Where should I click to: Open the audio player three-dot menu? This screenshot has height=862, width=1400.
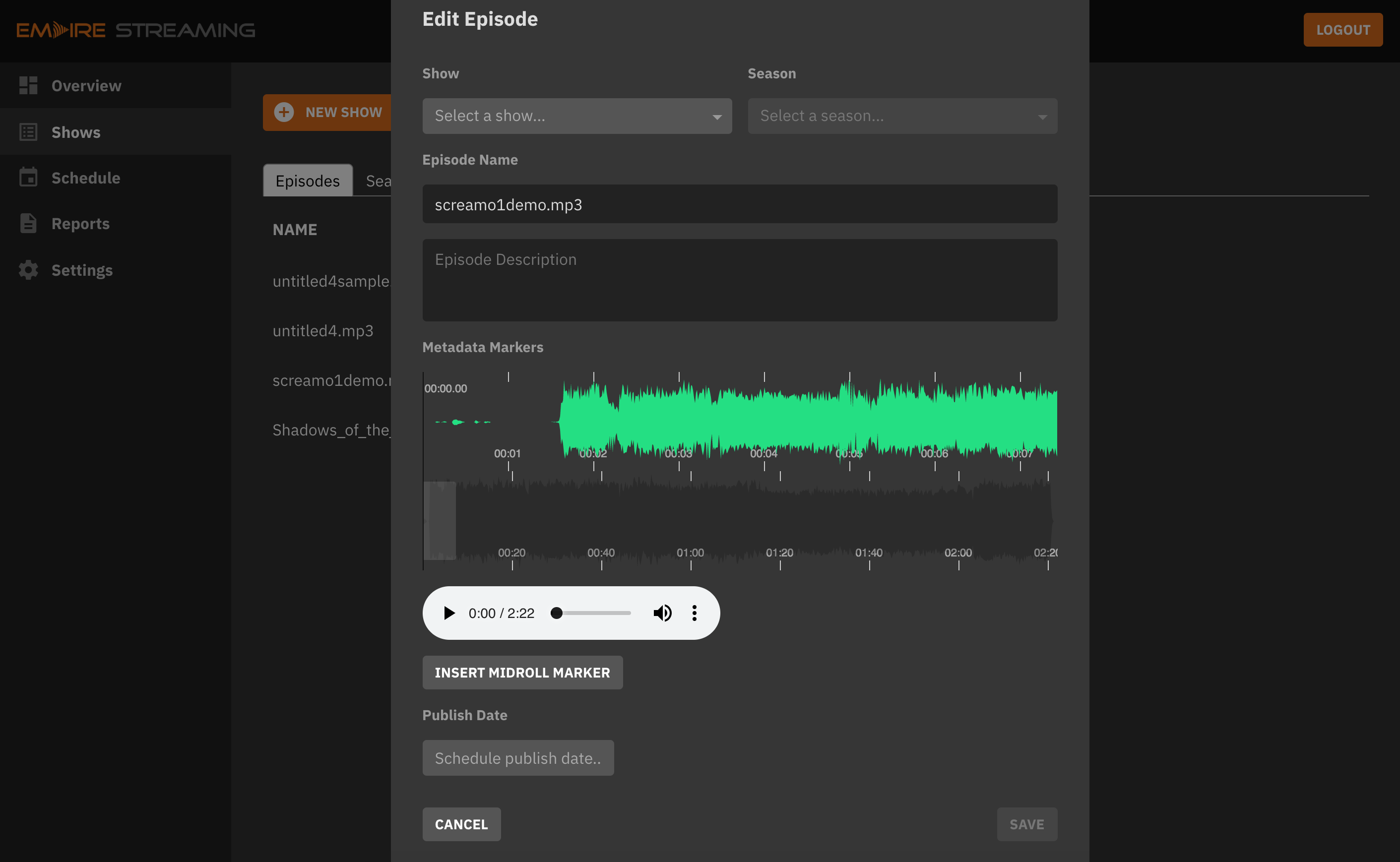click(x=694, y=613)
